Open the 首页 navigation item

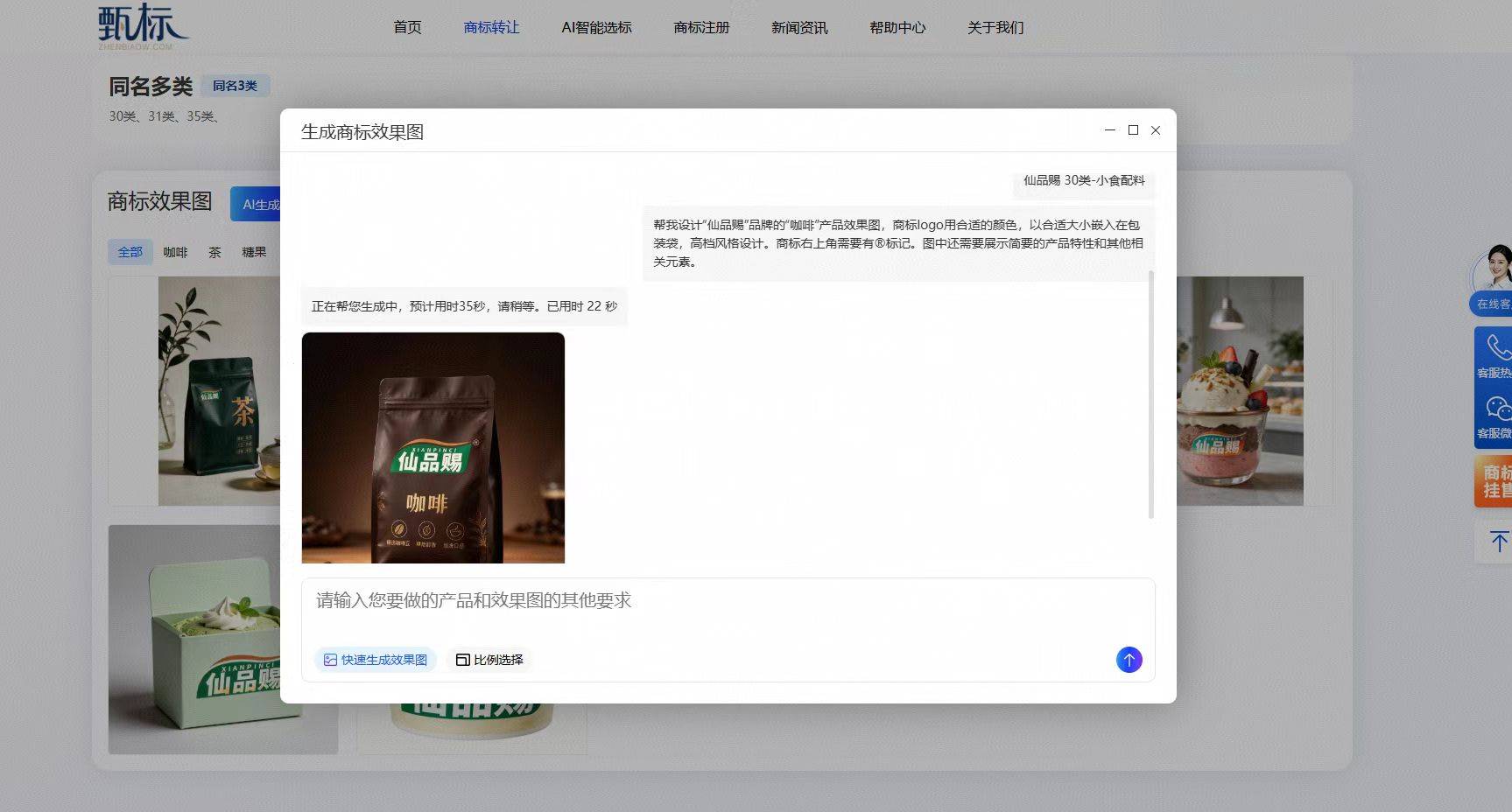[407, 28]
